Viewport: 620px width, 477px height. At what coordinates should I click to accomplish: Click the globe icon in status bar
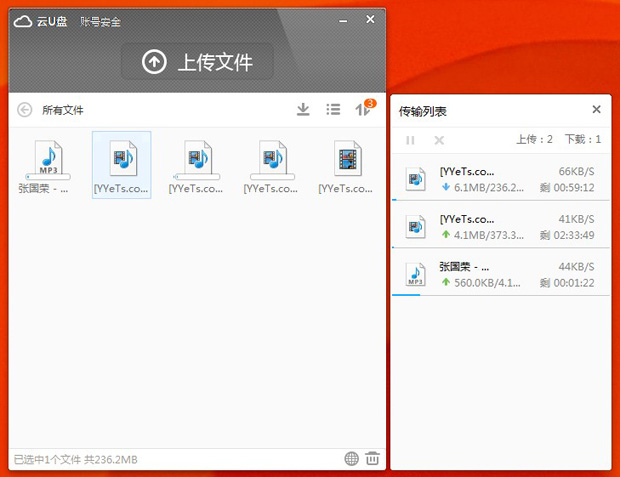[x=351, y=458]
